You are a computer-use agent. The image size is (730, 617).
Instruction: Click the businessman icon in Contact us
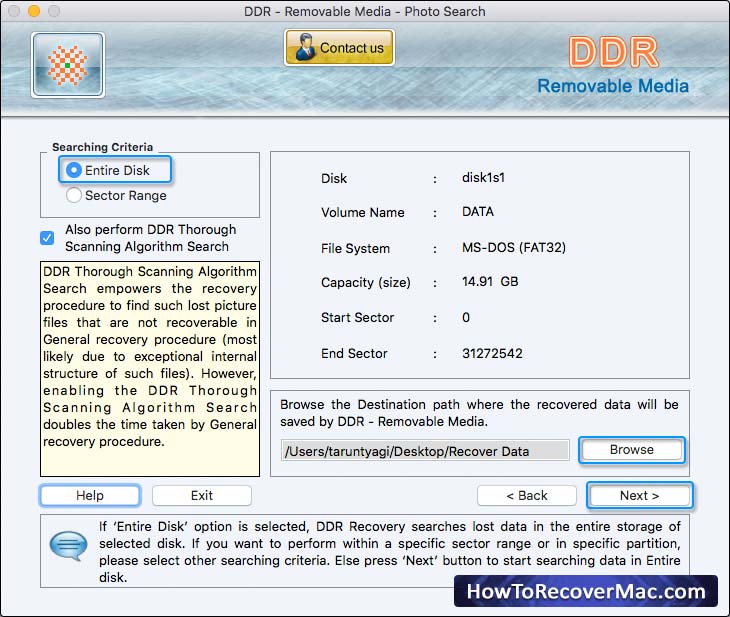[x=305, y=47]
